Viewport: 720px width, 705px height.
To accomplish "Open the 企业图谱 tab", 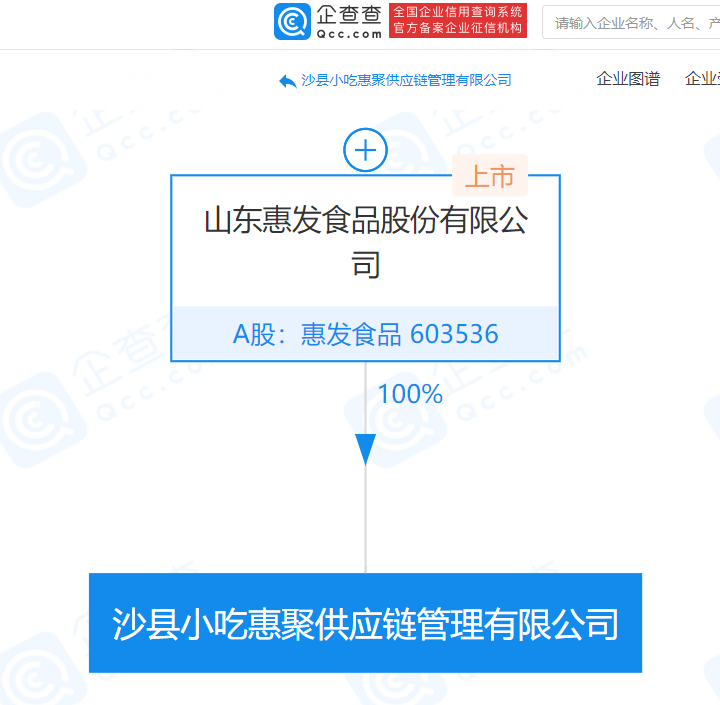I will (x=628, y=79).
